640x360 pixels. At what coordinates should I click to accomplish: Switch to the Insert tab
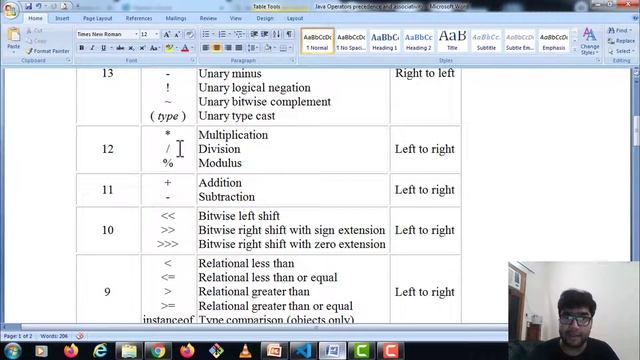(x=62, y=18)
